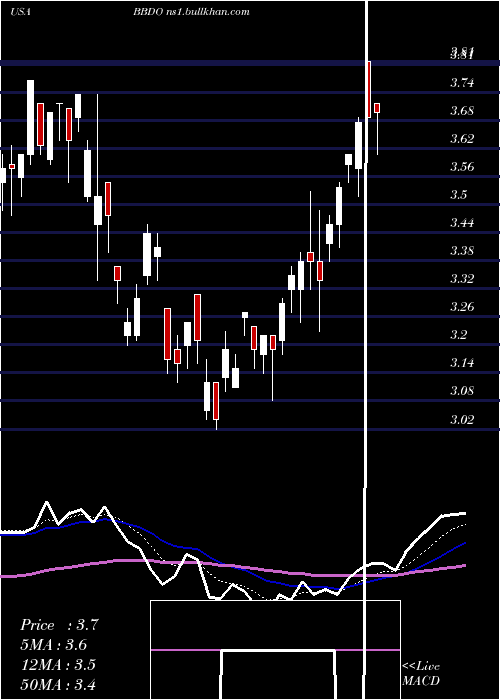The height and width of the screenshot is (700, 500).
Task: Click the 'USA' label at top left
Action: click(21, 12)
